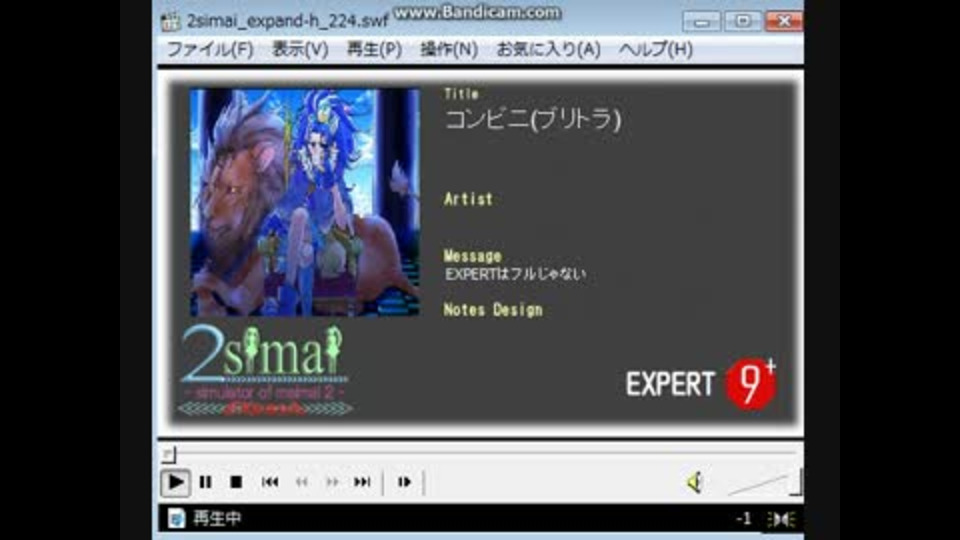Skip to next track with skip-forward icon
The height and width of the screenshot is (540, 960).
(x=362, y=482)
